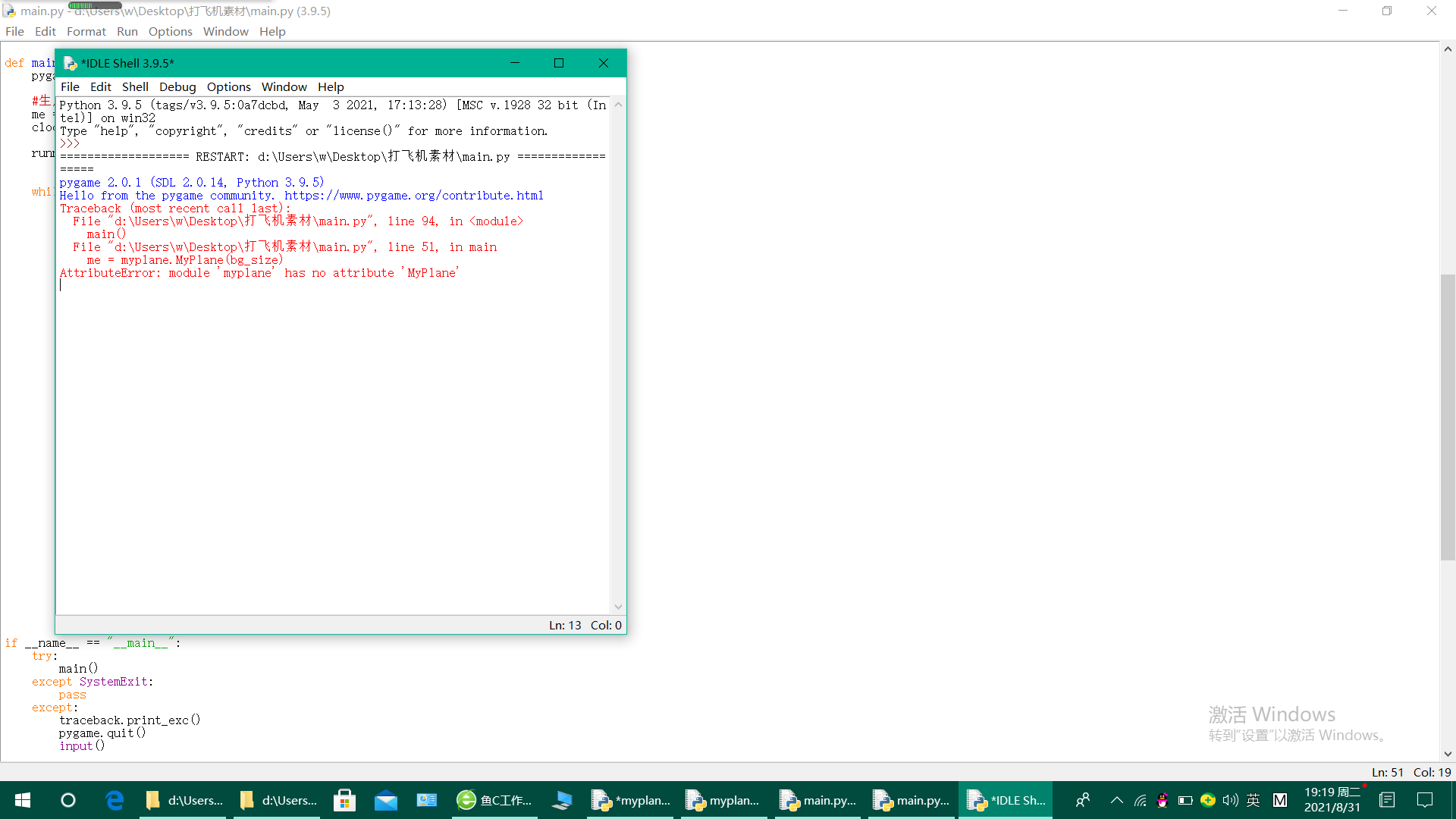The image size is (1456, 819).
Task: Minimize the IDLE Shell window
Action: click(515, 63)
